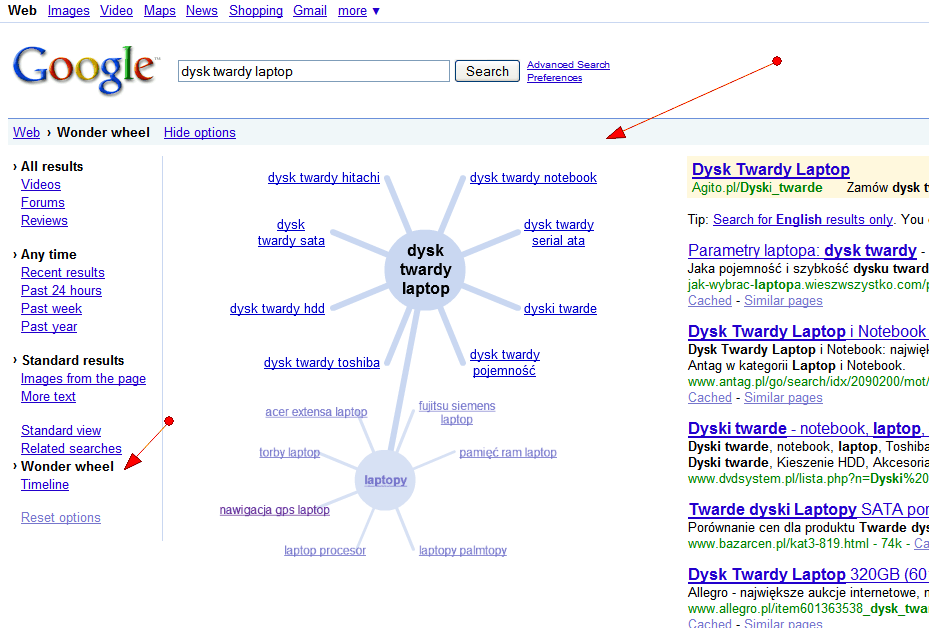Select 'laptopy palmtopy' faded spoke
The height and width of the screenshot is (628, 929).
point(463,550)
